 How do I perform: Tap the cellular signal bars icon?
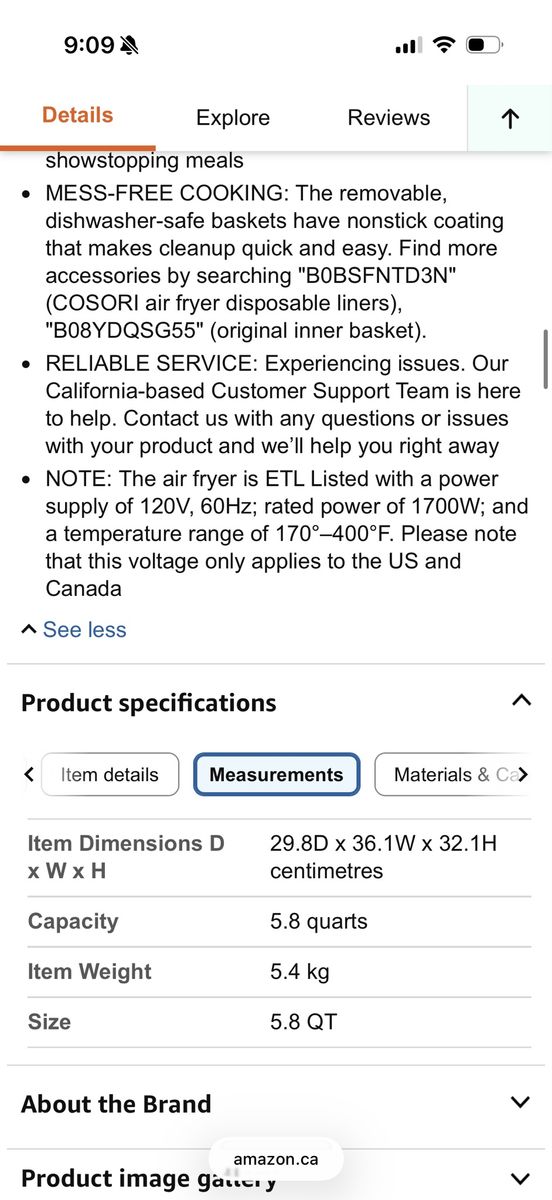[x=407, y=46]
